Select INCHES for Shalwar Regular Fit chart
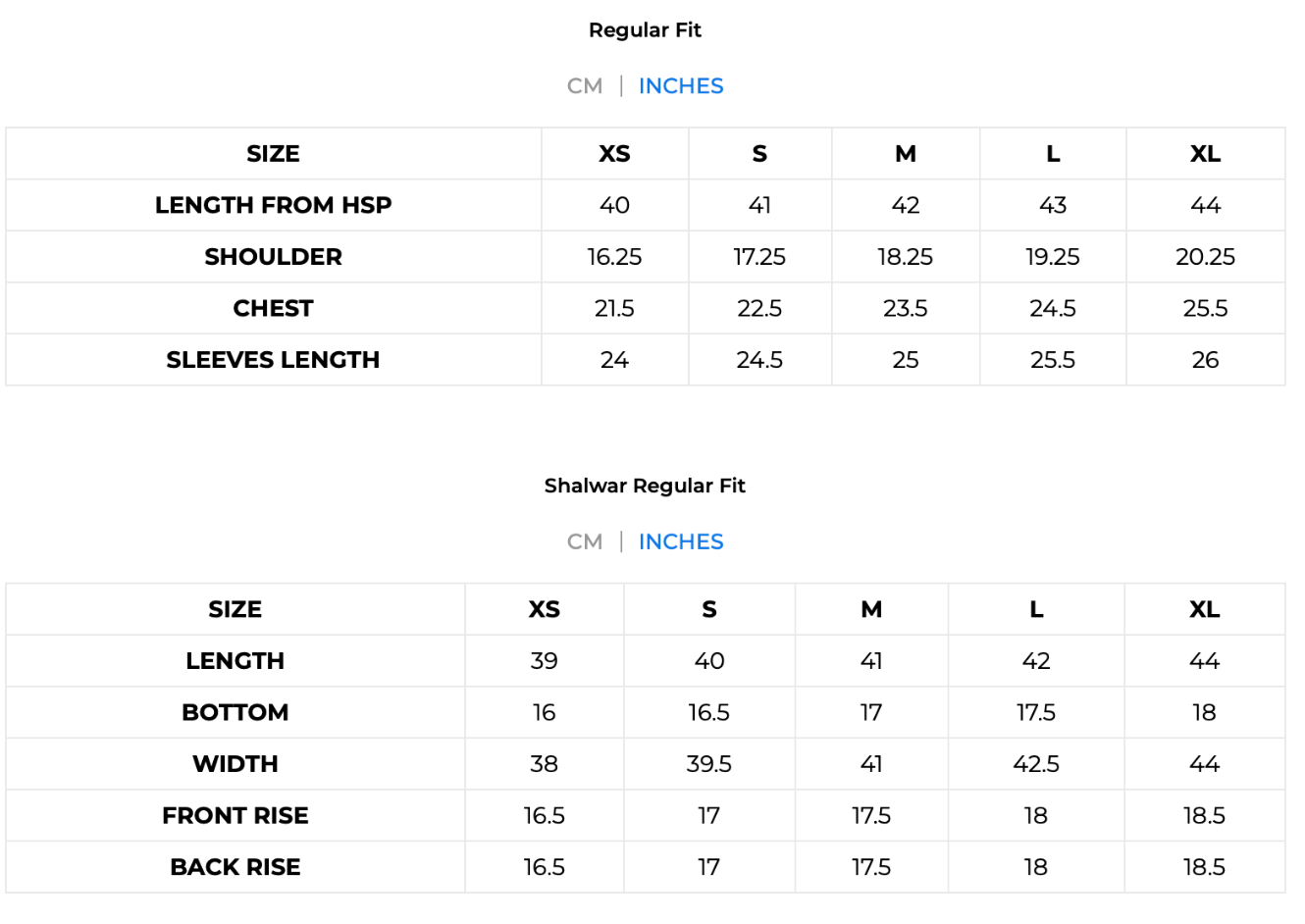This screenshot has width=1305, height=924. 681,541
